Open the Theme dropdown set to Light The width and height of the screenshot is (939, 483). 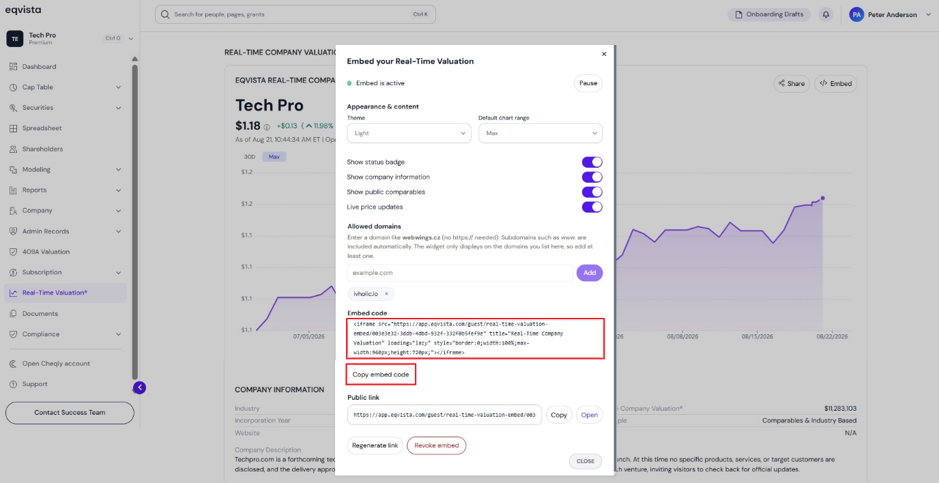point(409,133)
